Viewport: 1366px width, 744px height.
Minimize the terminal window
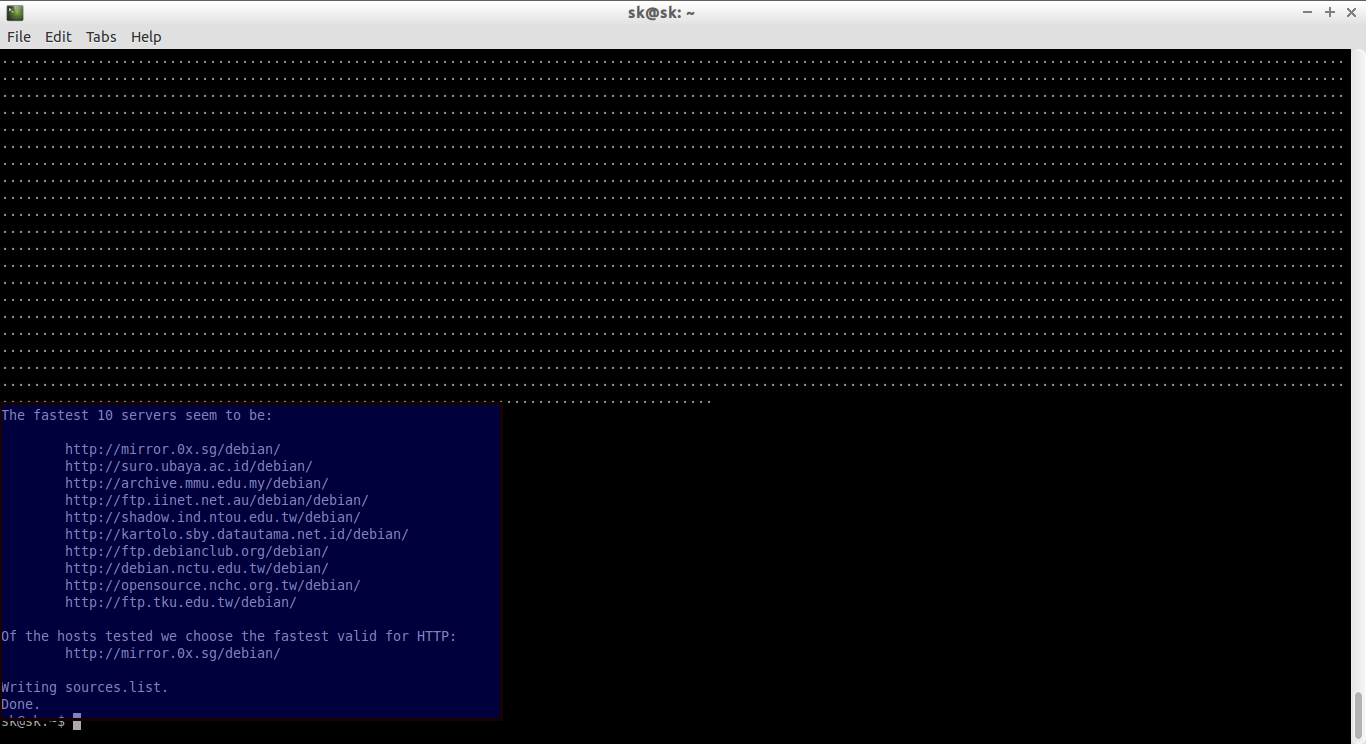(1308, 12)
